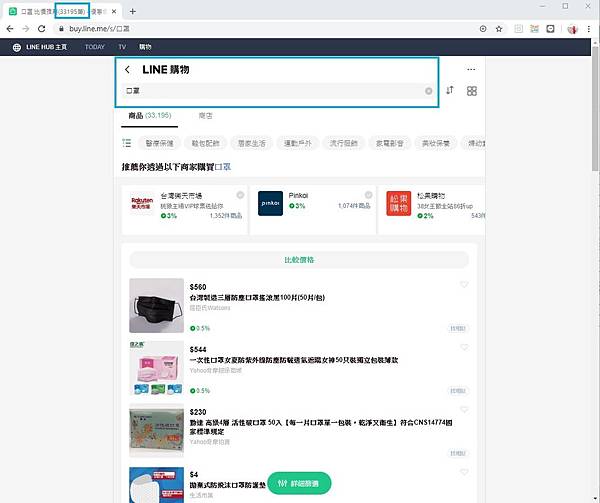Open the green 詳細篩選 filter button
600x503 pixels.
click(x=299, y=483)
